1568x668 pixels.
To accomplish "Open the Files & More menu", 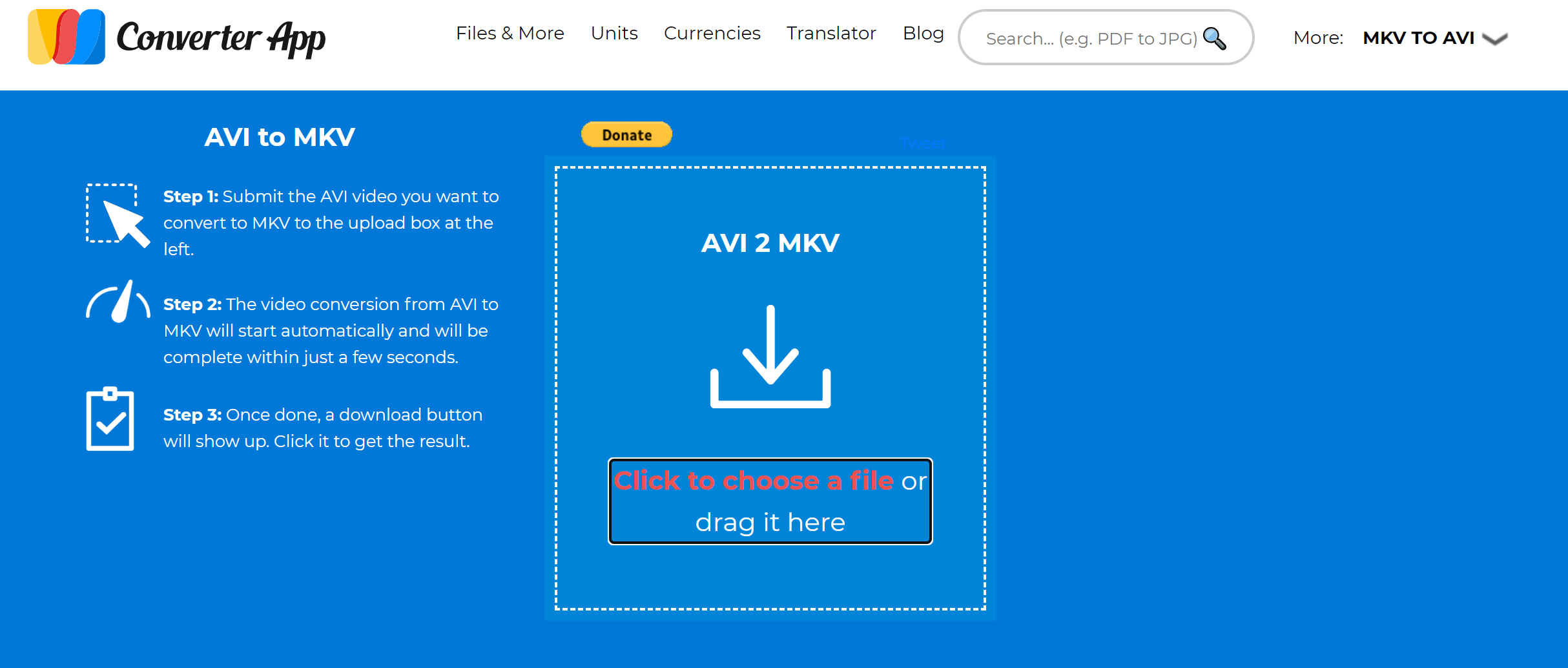I will [510, 33].
